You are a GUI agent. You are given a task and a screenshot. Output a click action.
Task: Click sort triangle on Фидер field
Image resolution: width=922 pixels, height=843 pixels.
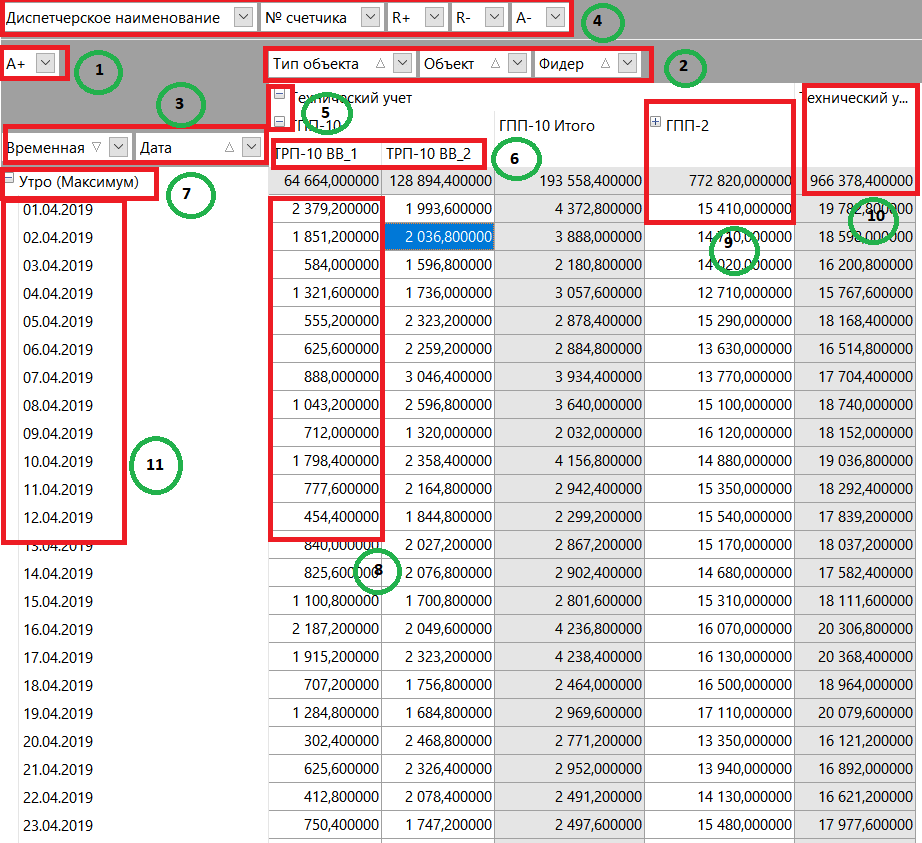pyautogui.click(x=605, y=64)
